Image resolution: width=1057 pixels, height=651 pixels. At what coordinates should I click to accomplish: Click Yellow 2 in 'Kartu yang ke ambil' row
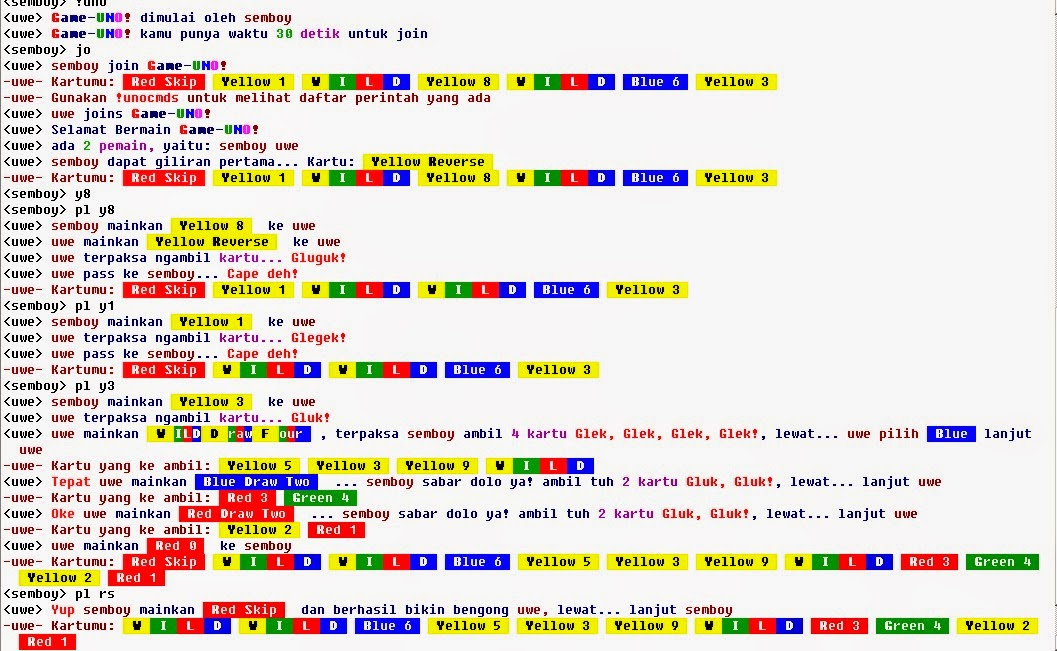click(260, 530)
